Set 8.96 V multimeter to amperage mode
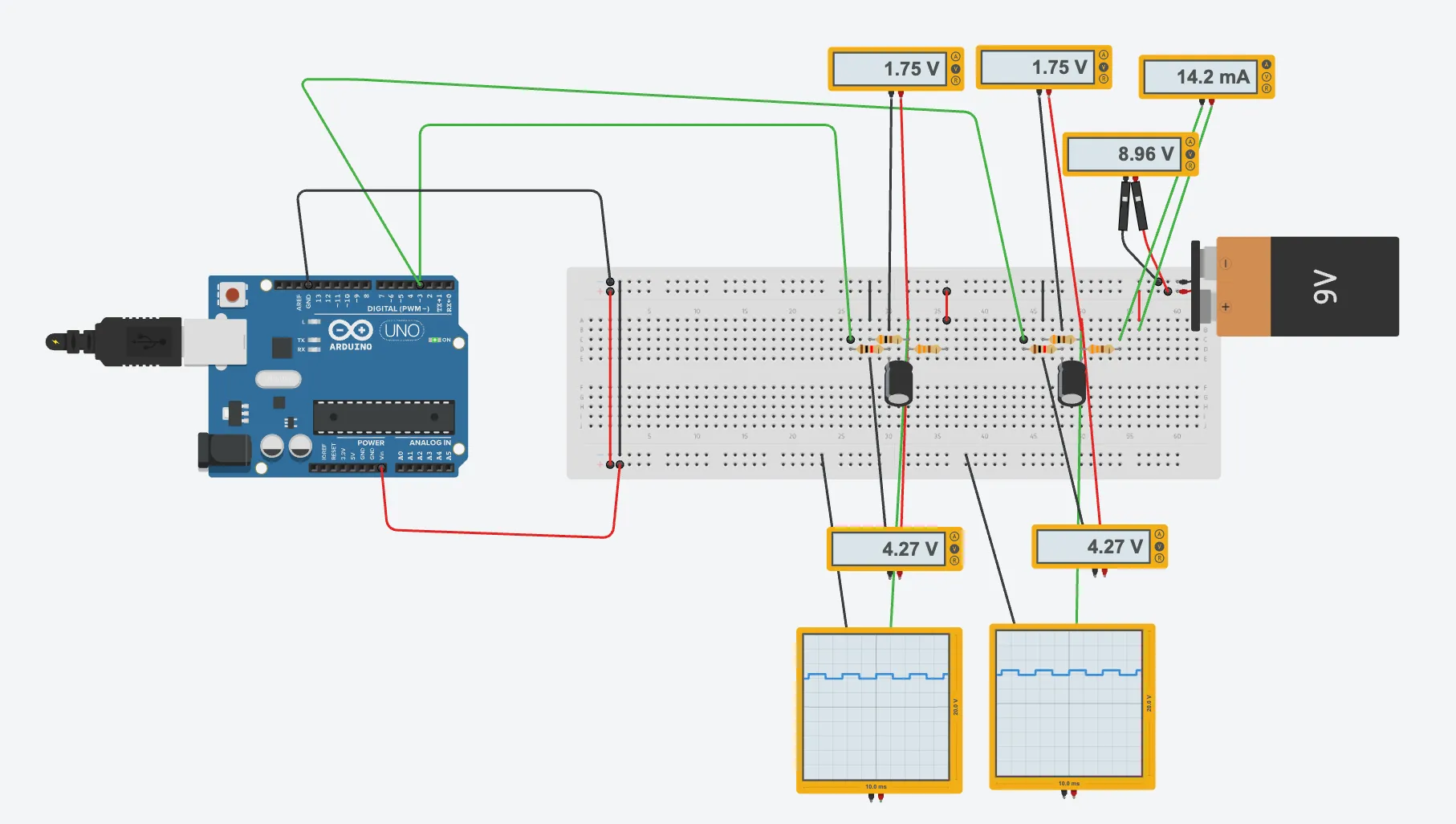The image size is (1456, 824). coord(1190,142)
